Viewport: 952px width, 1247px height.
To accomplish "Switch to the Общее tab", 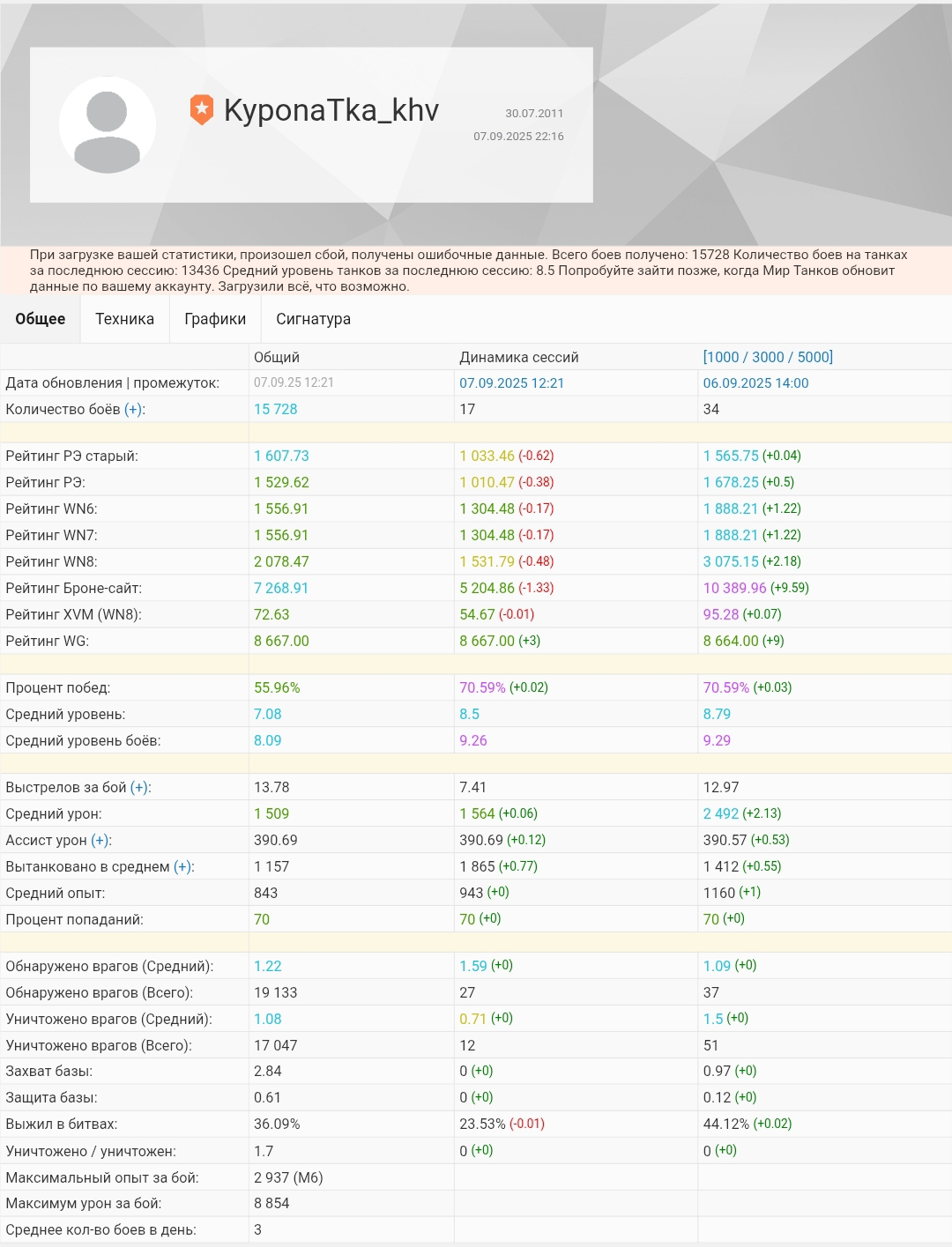I will [41, 319].
